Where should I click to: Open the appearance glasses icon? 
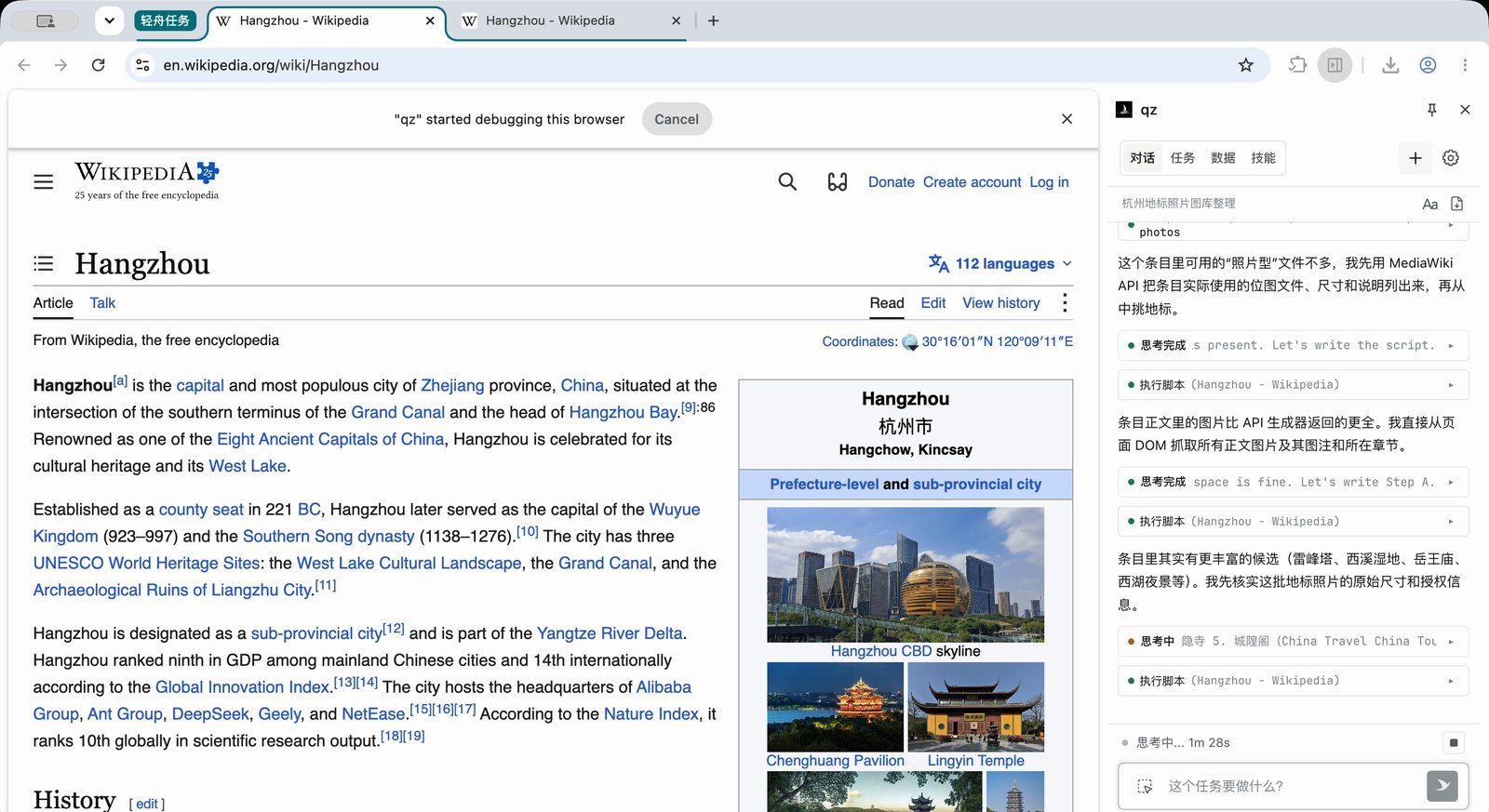pos(838,182)
